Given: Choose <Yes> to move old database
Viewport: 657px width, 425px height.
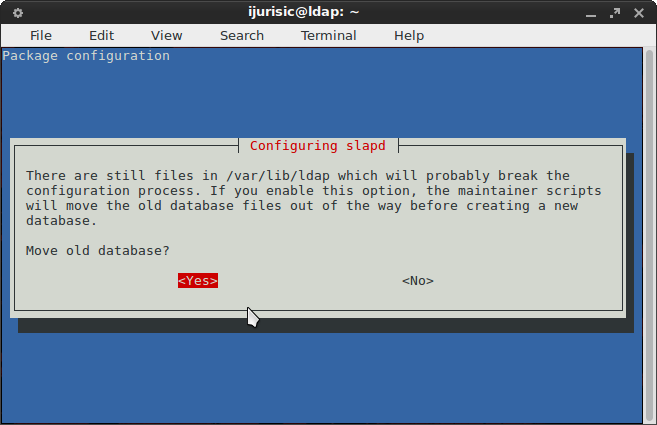Looking at the screenshot, I should click(198, 280).
